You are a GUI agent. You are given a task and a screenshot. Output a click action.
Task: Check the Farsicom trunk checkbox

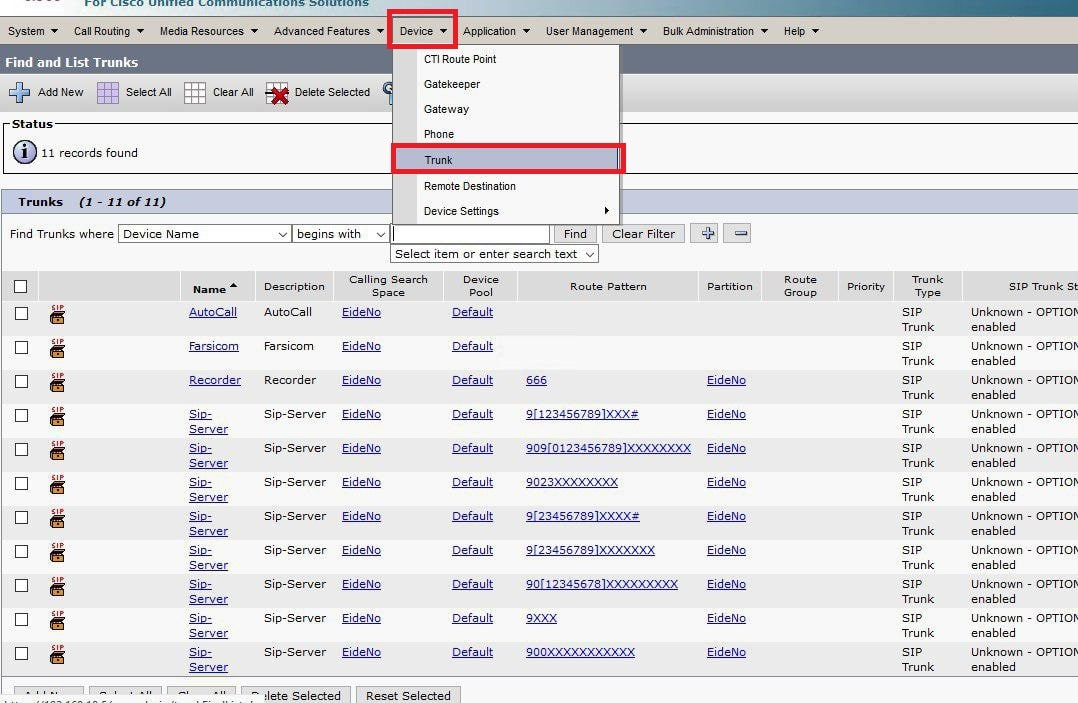point(21,347)
